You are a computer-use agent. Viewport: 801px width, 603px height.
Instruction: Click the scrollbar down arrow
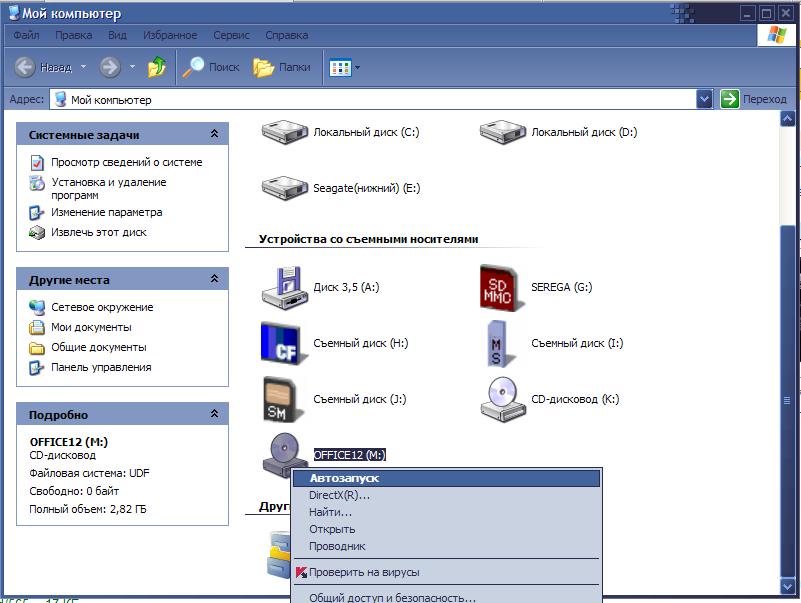click(787, 586)
